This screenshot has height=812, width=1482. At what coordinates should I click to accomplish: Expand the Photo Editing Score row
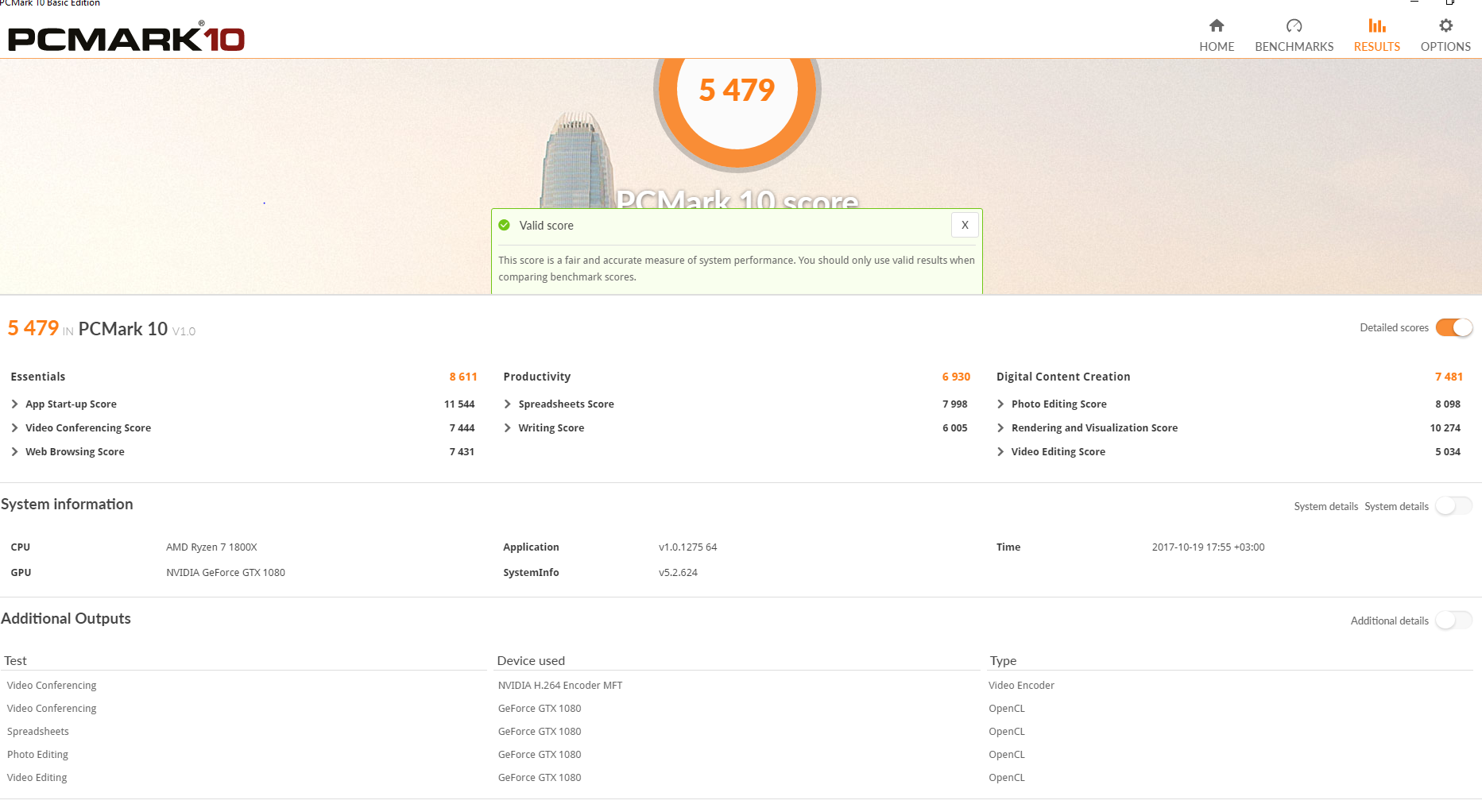click(1000, 404)
